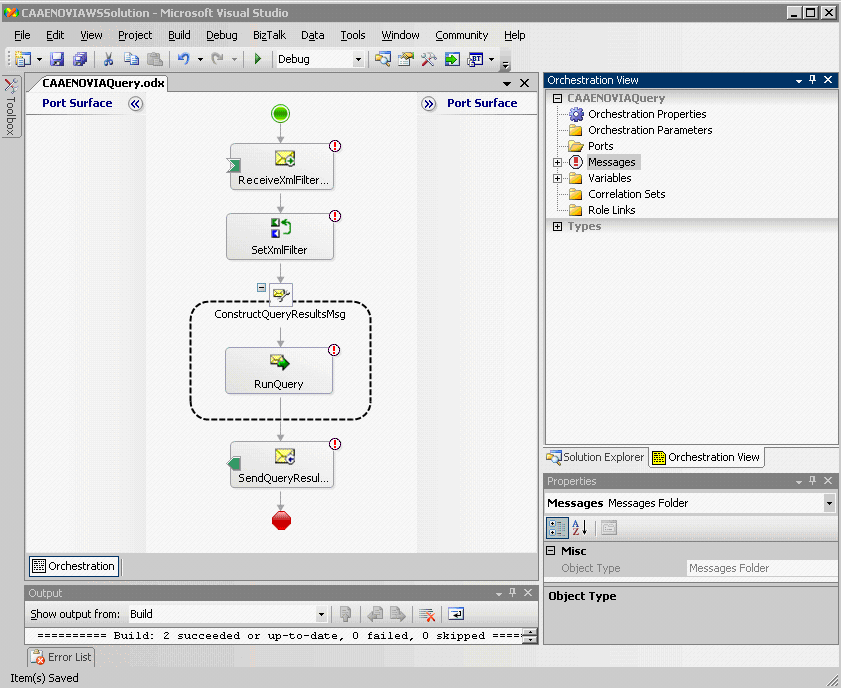Image resolution: width=841 pixels, height=688 pixels.
Task: Open the BizTalk menu
Action: pos(269,35)
